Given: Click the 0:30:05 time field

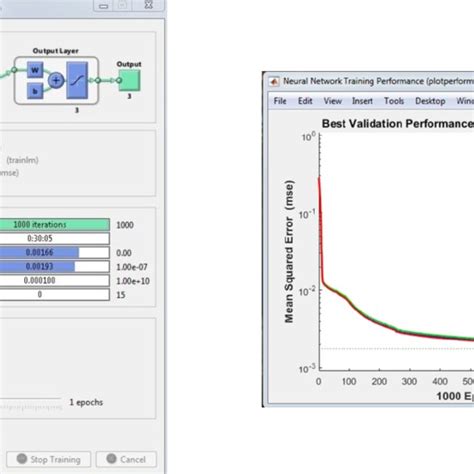Looking at the screenshot, I should coord(54,239).
